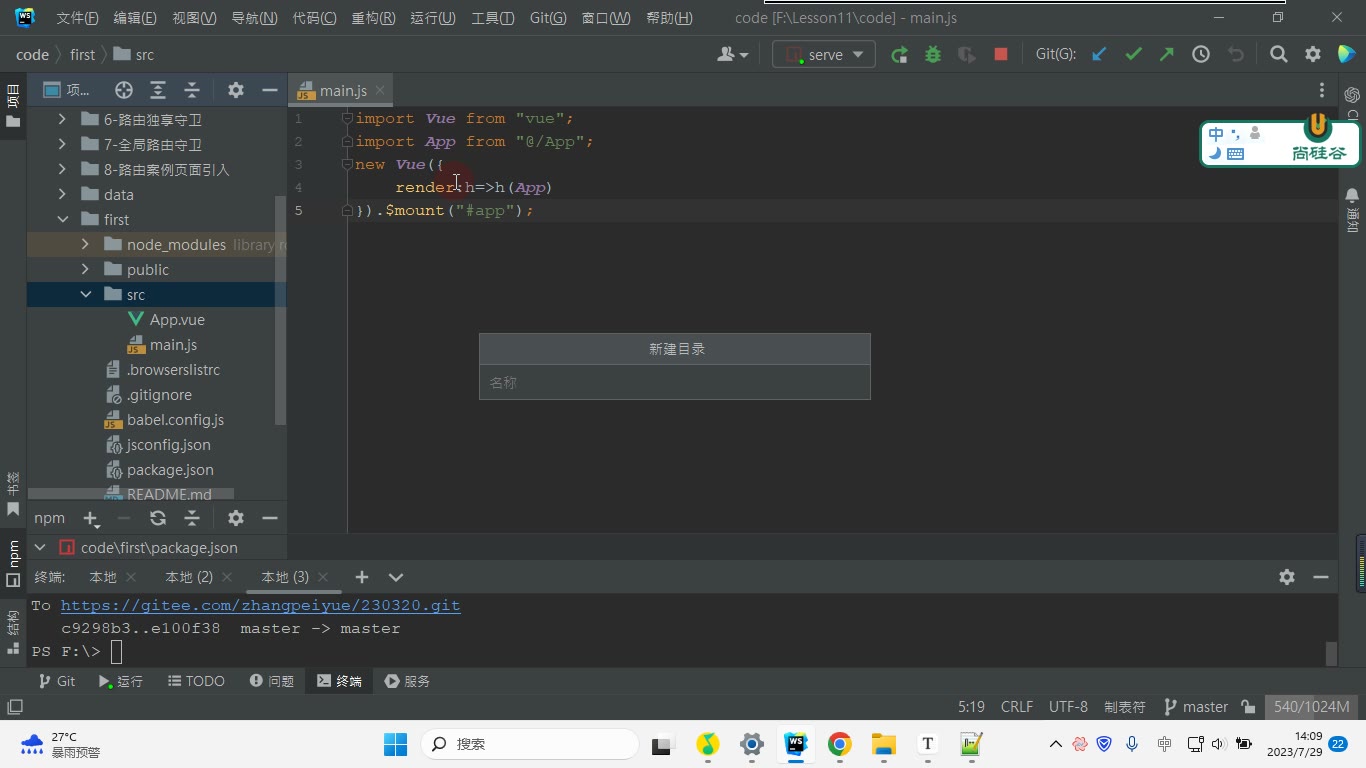This screenshot has height=768, width=1366.
Task: Open the 重构(R) menu
Action: (x=373, y=18)
